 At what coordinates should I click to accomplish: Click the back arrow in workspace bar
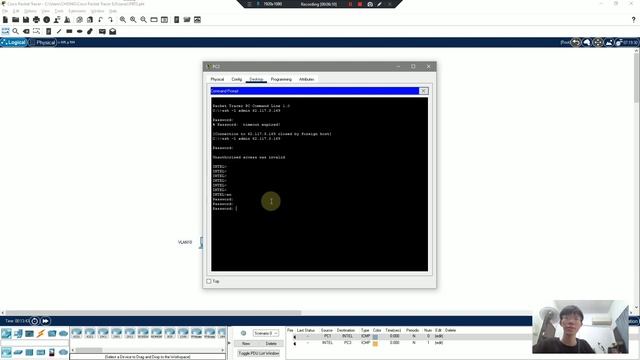point(576,42)
